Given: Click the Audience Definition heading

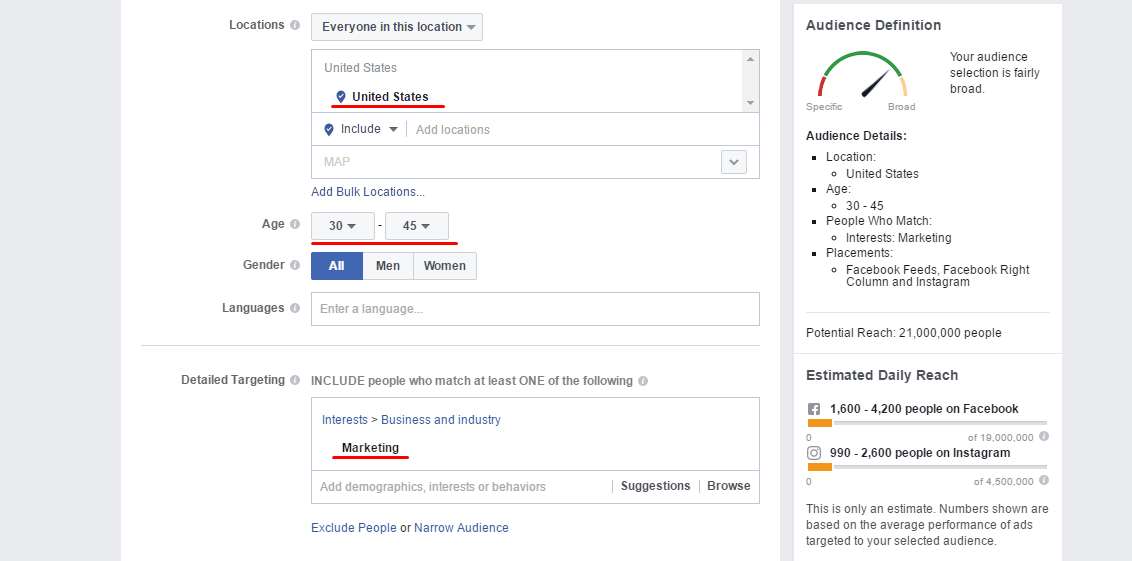Looking at the screenshot, I should 874,25.
